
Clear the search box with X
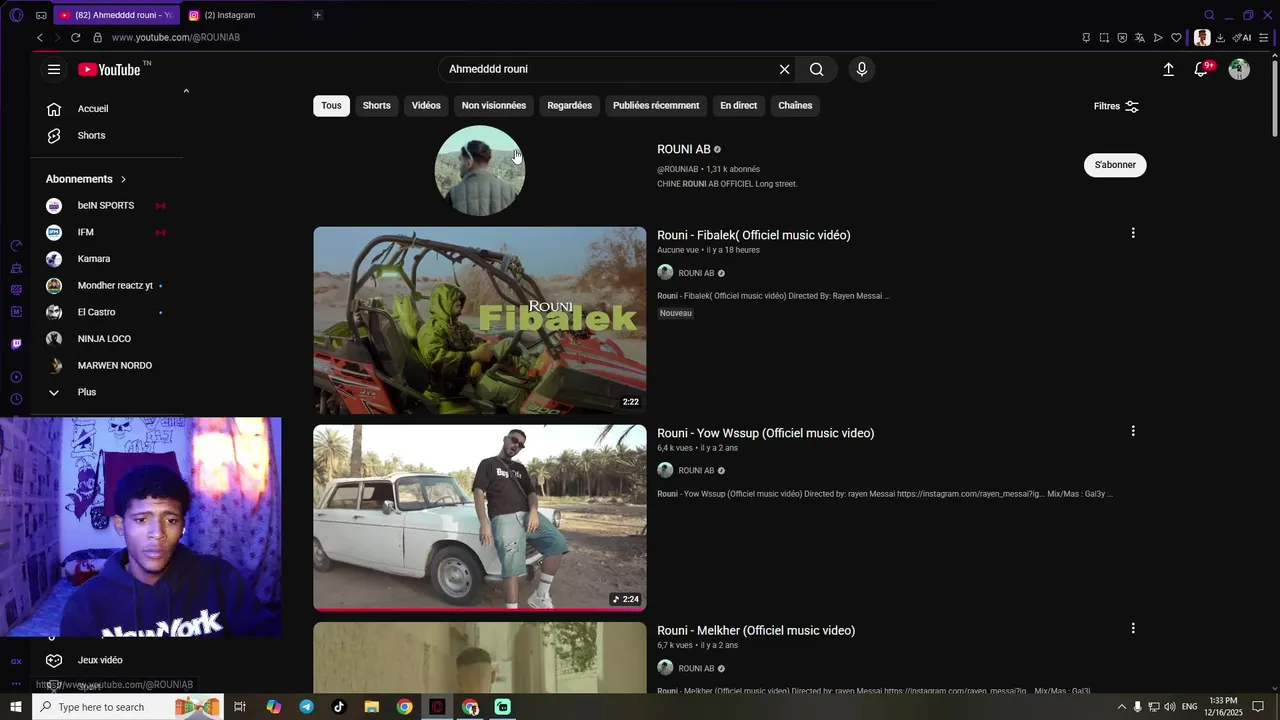[x=784, y=69]
